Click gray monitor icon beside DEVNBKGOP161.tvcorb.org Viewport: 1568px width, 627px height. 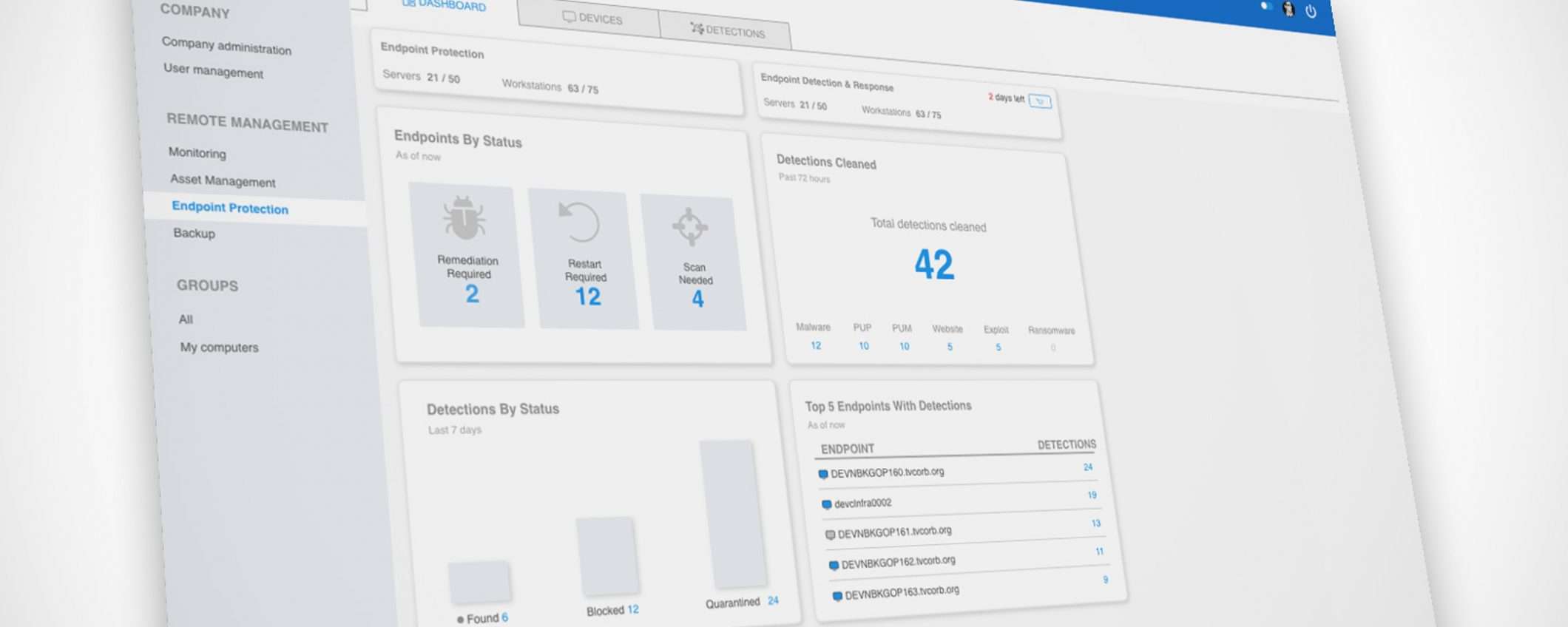(830, 535)
